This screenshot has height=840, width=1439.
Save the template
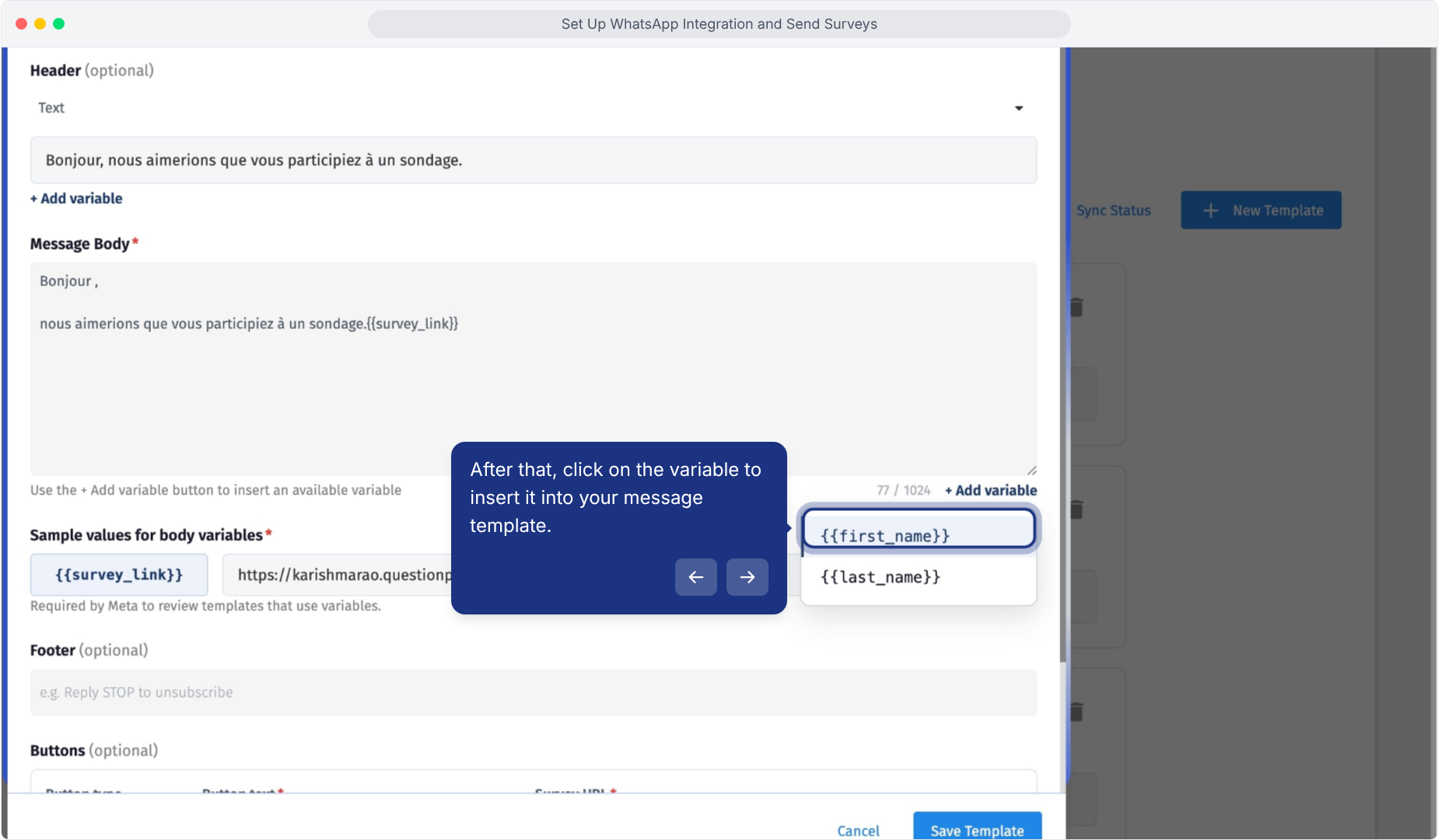(977, 826)
